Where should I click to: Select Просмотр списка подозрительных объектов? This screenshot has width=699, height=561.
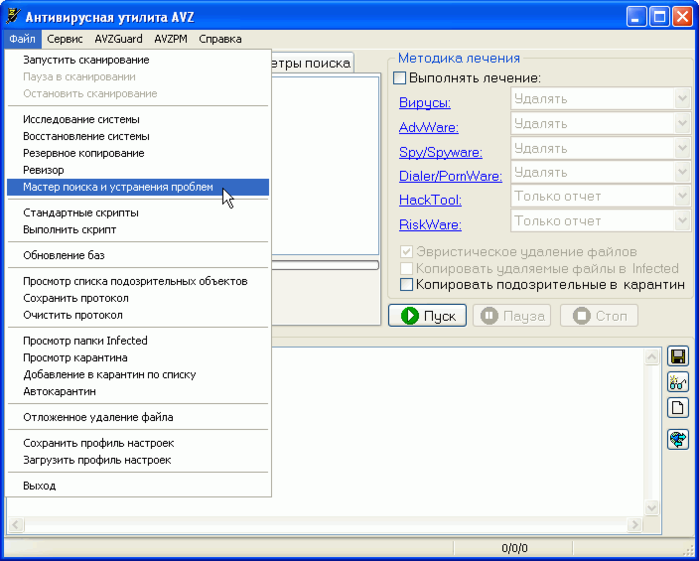point(138,281)
